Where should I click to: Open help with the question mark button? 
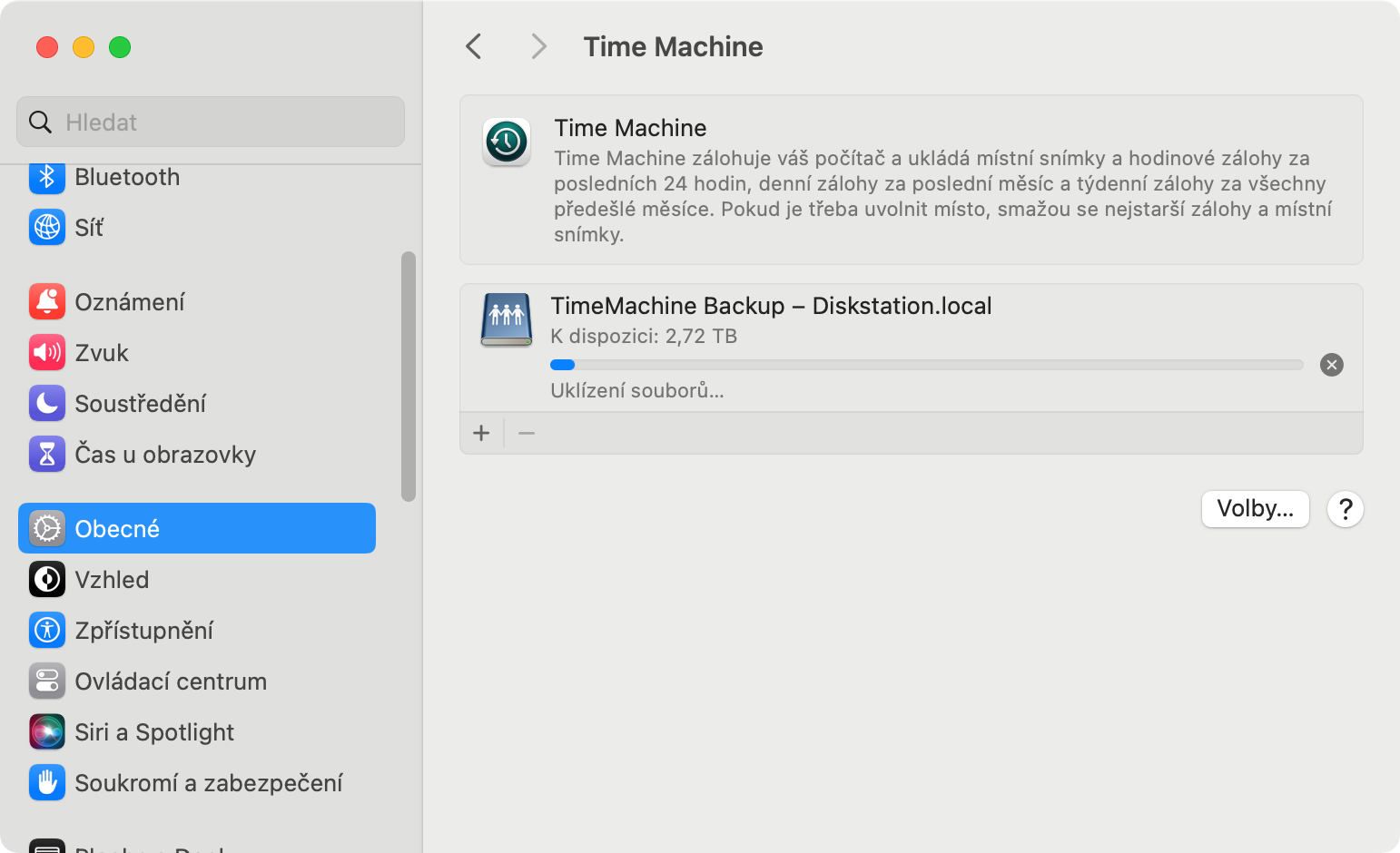1346,509
